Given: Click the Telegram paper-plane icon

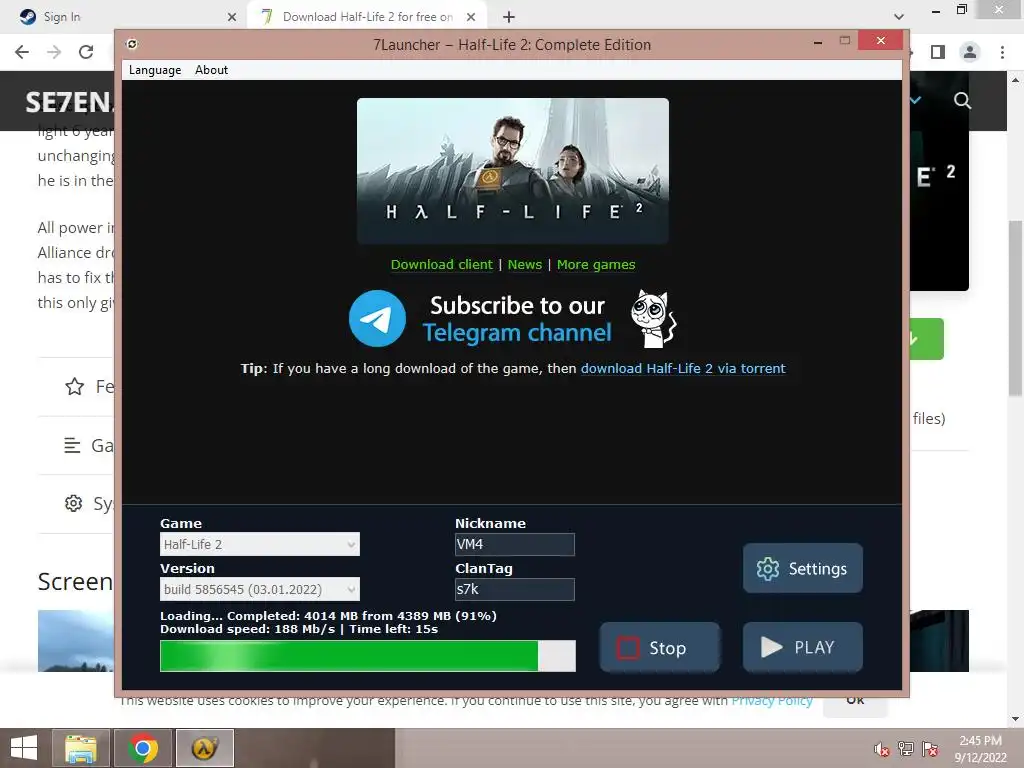Looking at the screenshot, I should coord(377,319).
